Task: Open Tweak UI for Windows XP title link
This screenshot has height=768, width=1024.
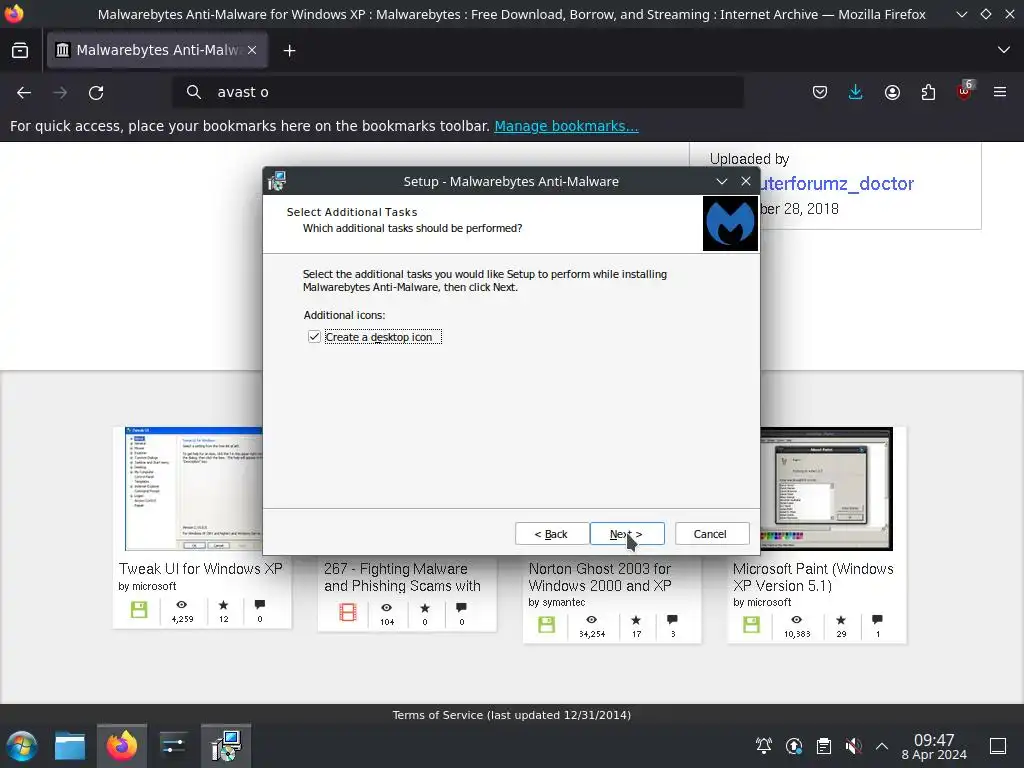Action: [x=200, y=569]
